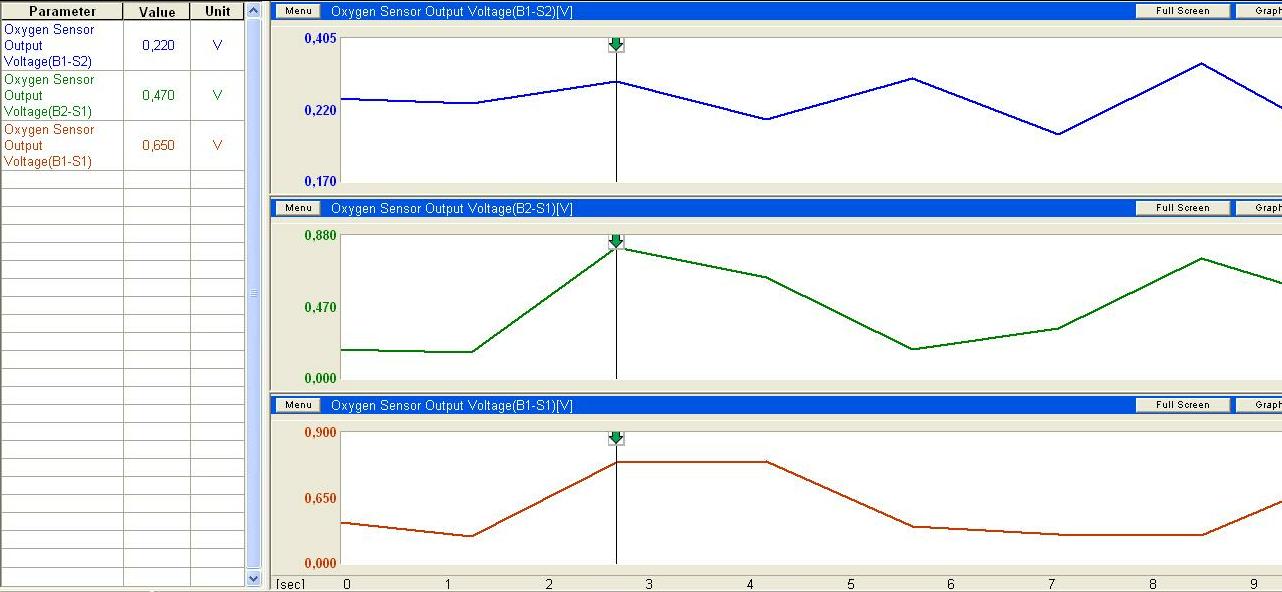Image resolution: width=1282 pixels, height=592 pixels.
Task: Click the parameter list vertical scrollbar thumb
Action: pyautogui.click(x=253, y=293)
